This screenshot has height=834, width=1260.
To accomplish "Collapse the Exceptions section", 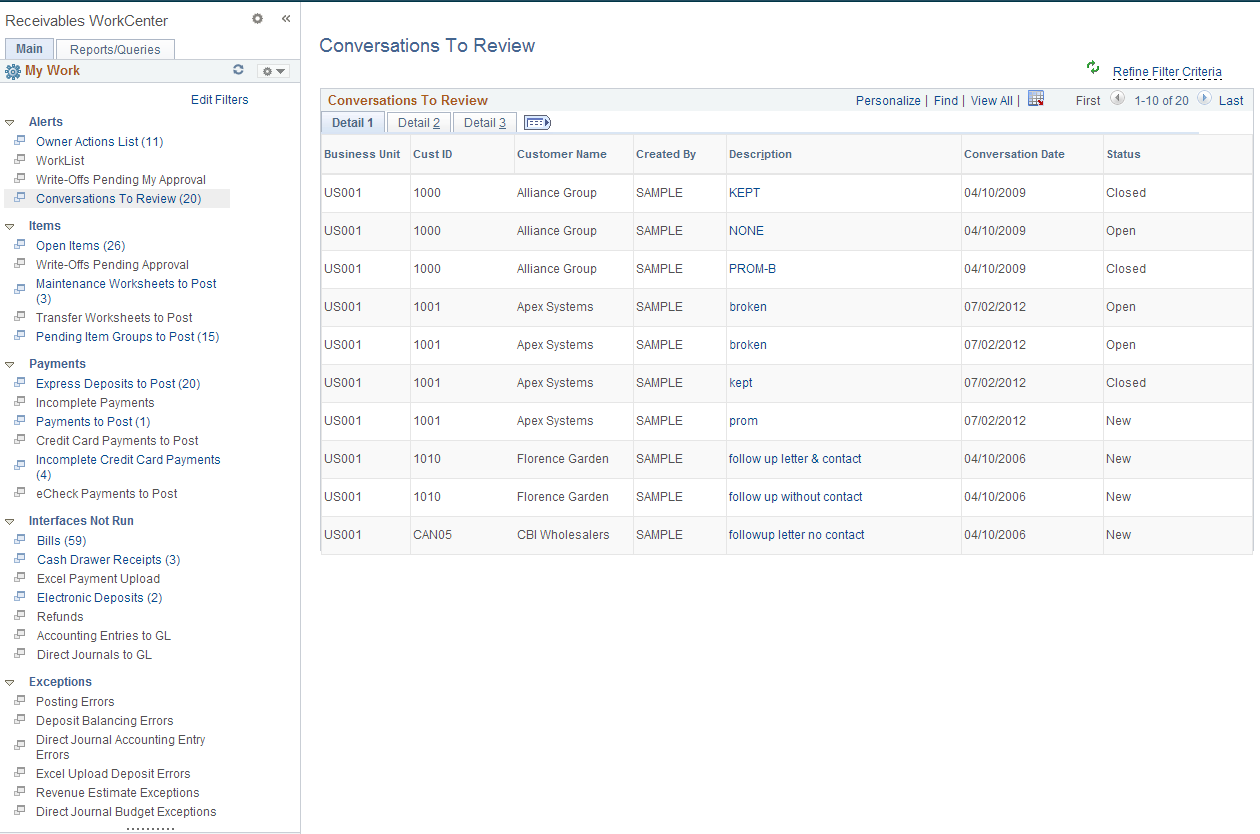I will (x=10, y=682).
